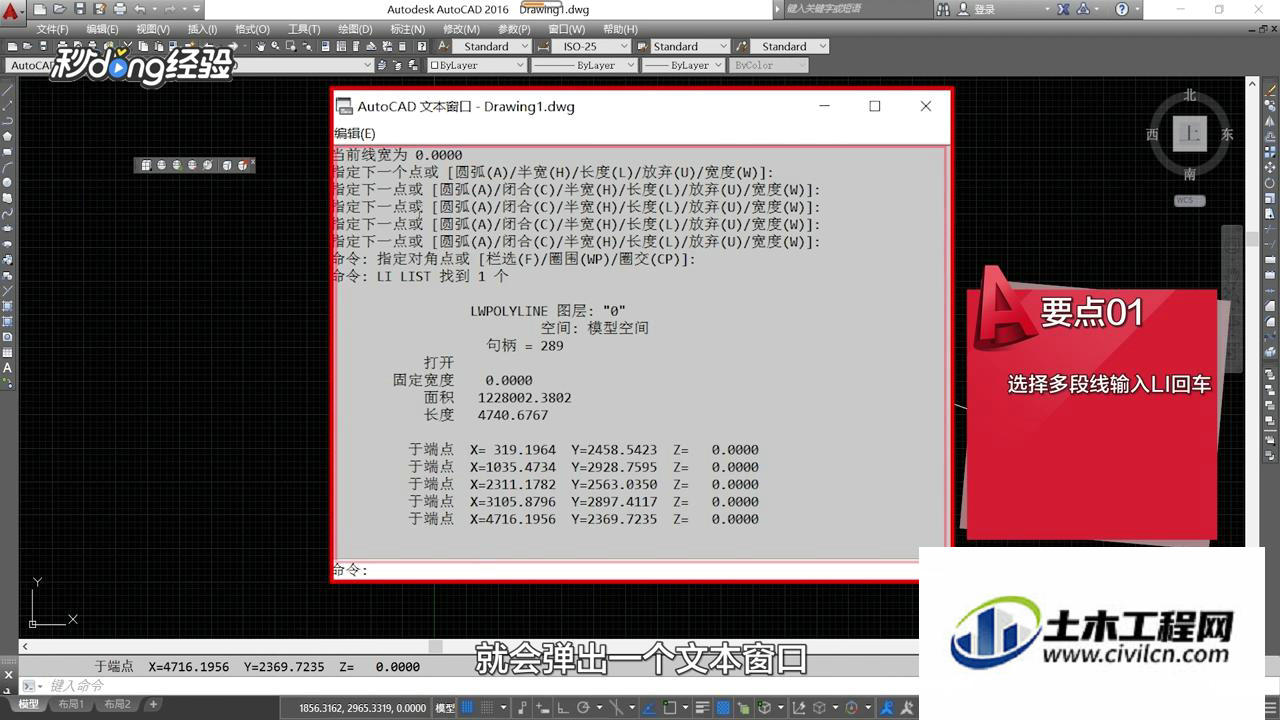Image resolution: width=1280 pixels, height=720 pixels.
Task: Select the Circle draw tool
Action: coord(7,182)
